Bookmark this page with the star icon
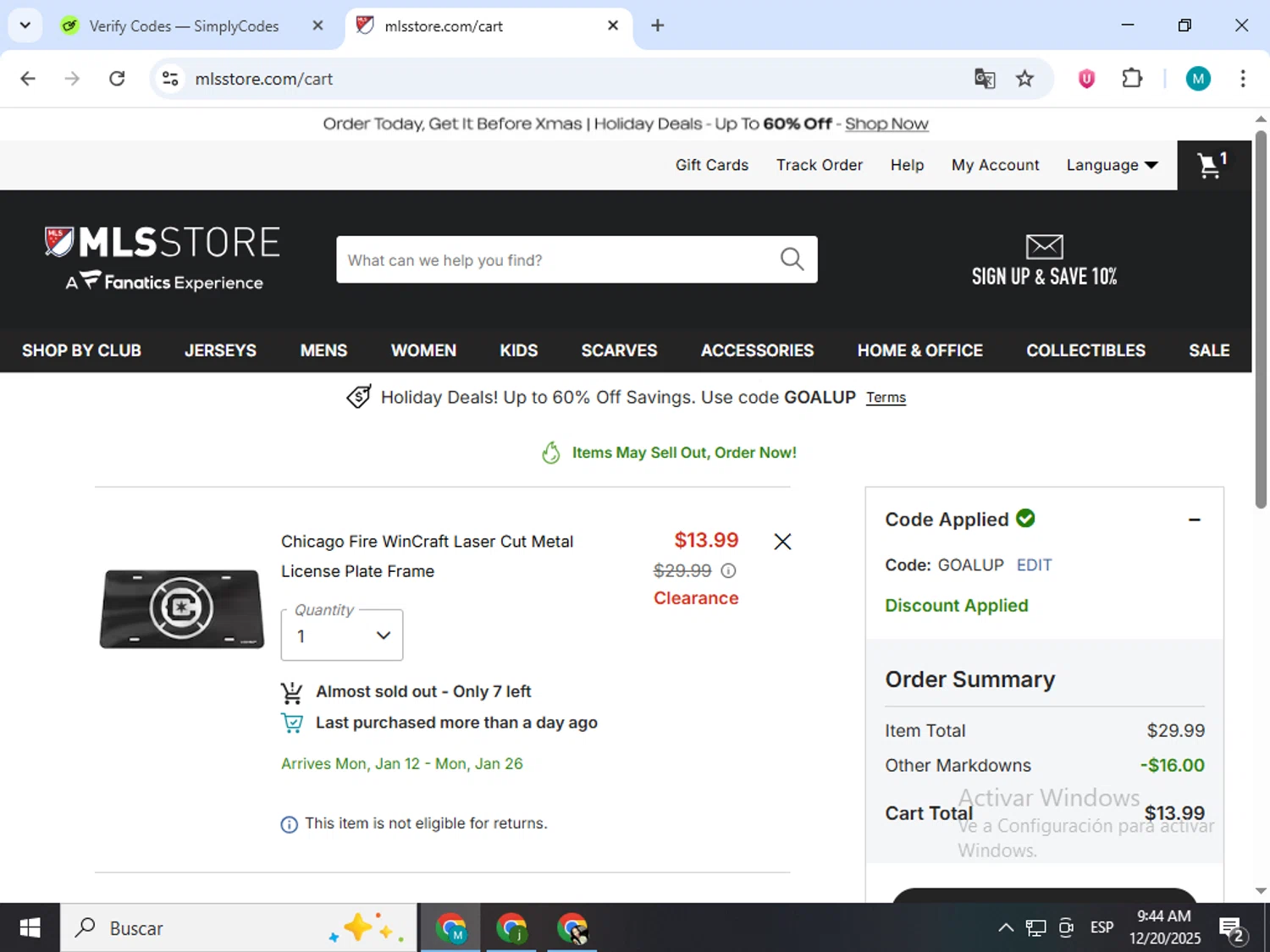1270x952 pixels. [x=1024, y=79]
